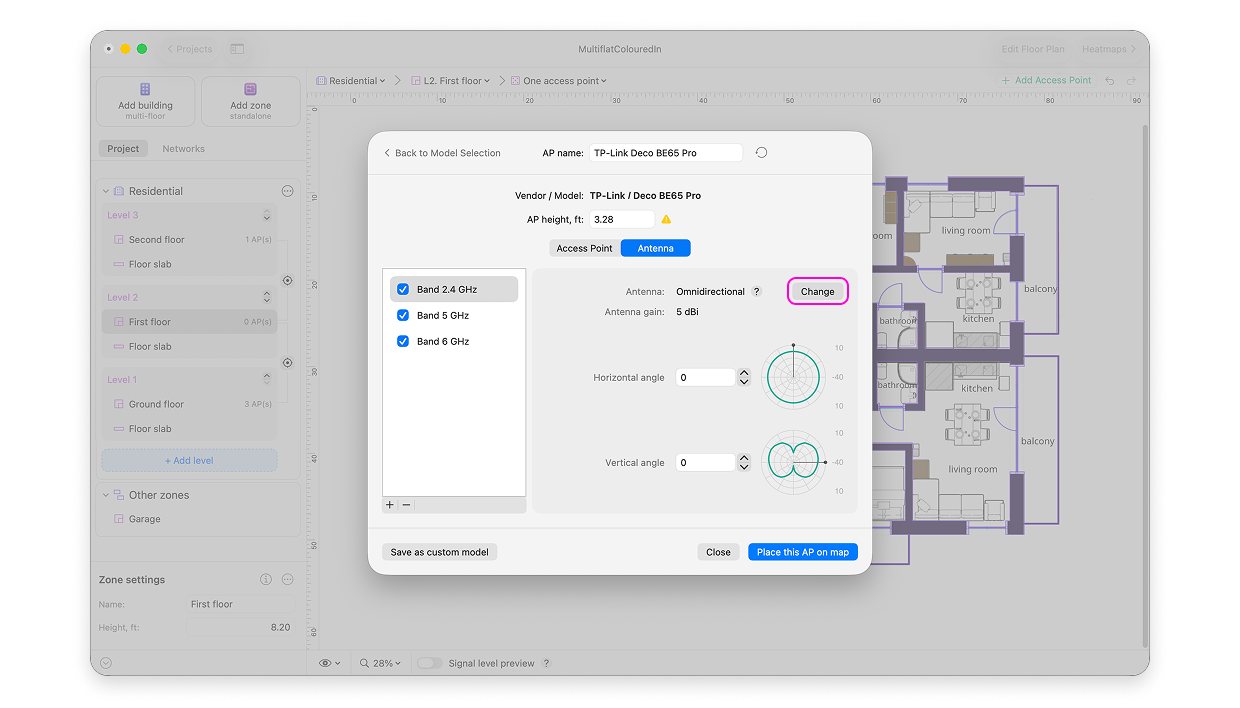
Task: Click the Horizontal angle value field
Action: click(706, 378)
